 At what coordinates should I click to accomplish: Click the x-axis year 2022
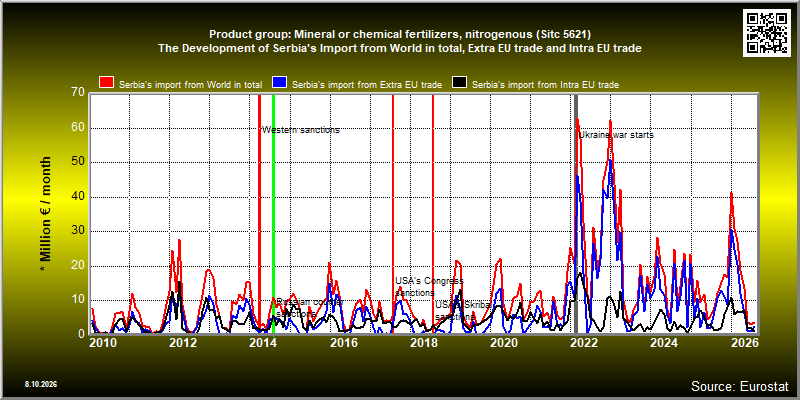coord(585,344)
